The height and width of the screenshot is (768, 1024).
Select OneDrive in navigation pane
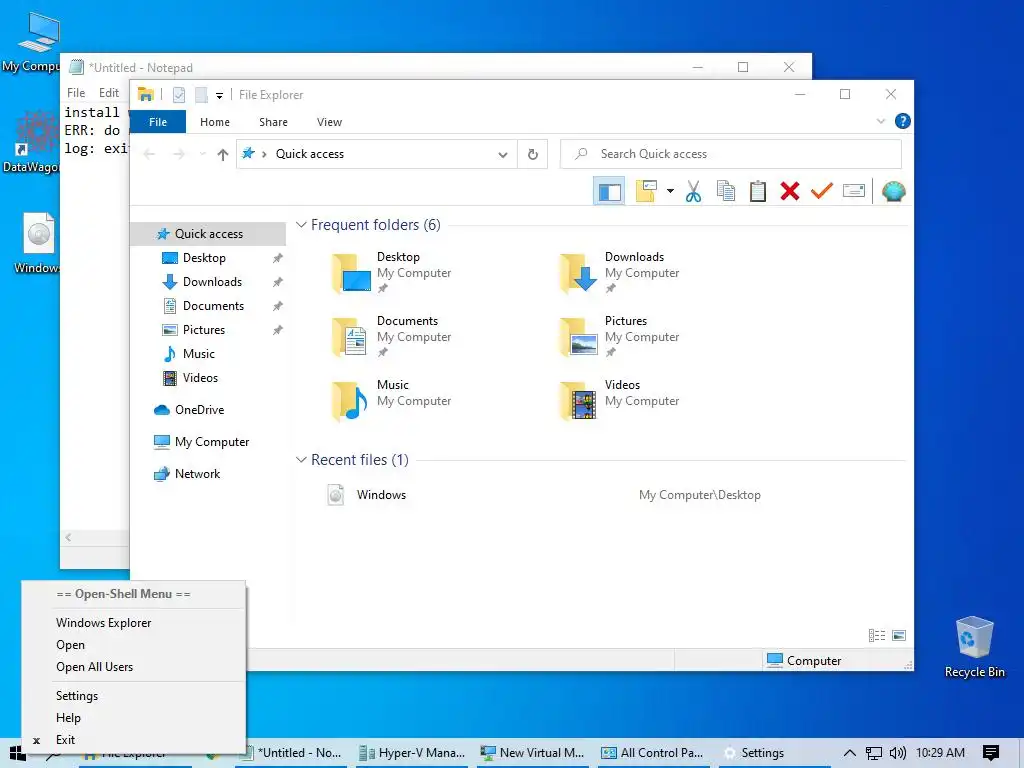click(199, 409)
